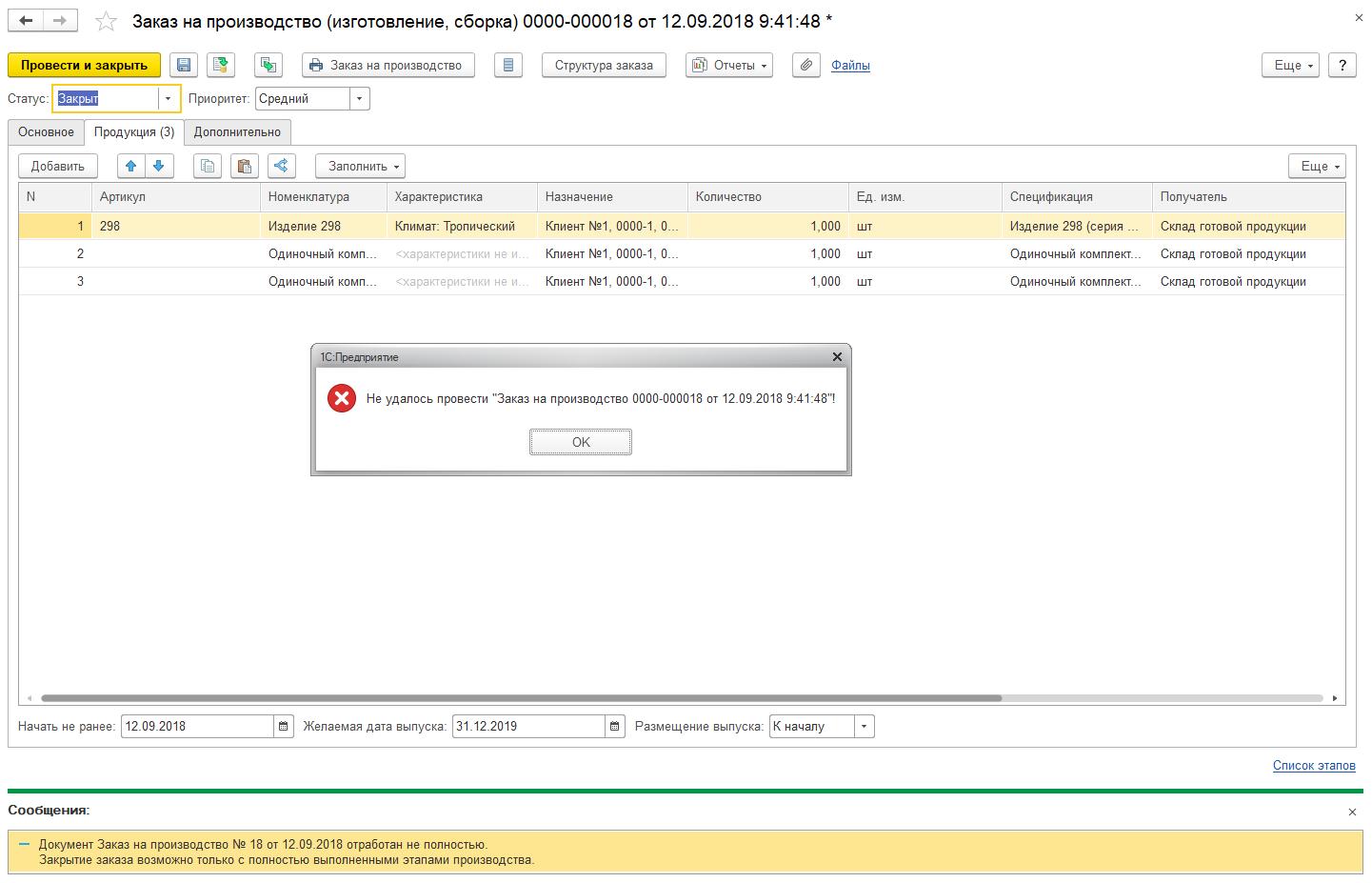Open Структура заказа
This screenshot has width=1372, height=883.
(604, 65)
